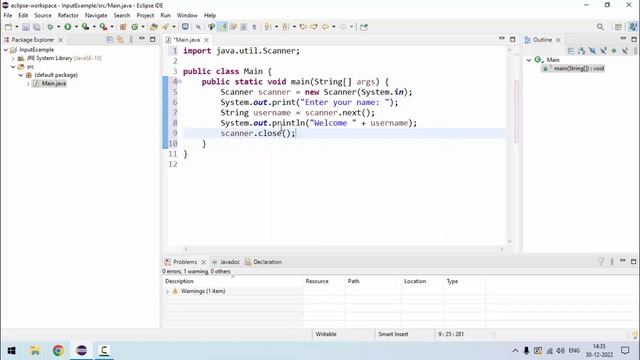This screenshot has height=360, width=640.
Task: Switch to the Javadoc tab
Action: point(226,262)
